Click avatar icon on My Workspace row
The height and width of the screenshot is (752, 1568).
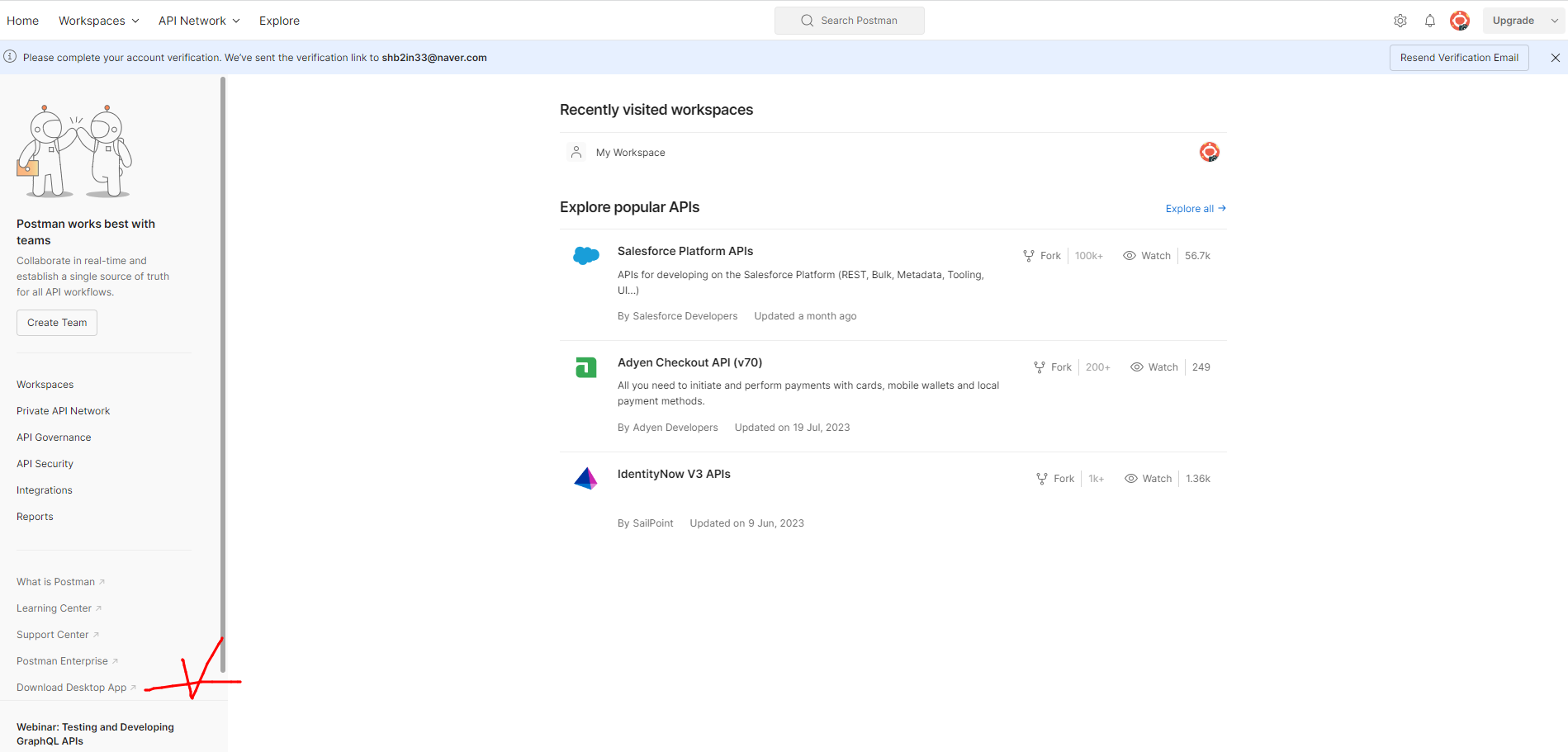1210,152
